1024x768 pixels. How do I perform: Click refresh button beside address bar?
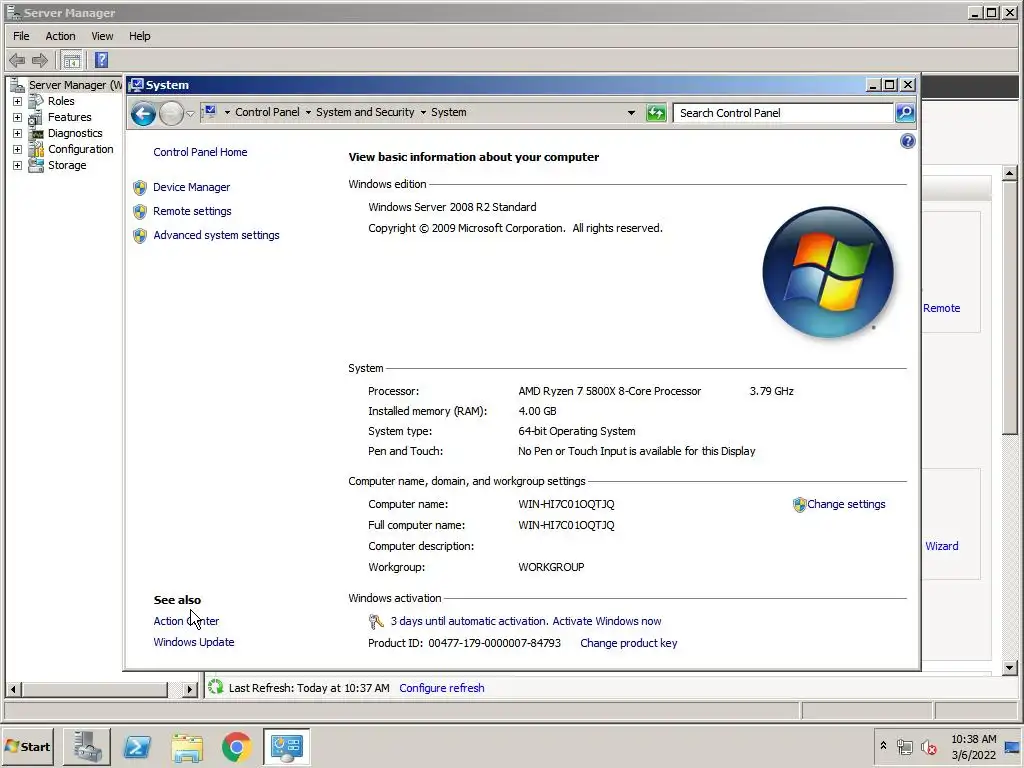[656, 113]
